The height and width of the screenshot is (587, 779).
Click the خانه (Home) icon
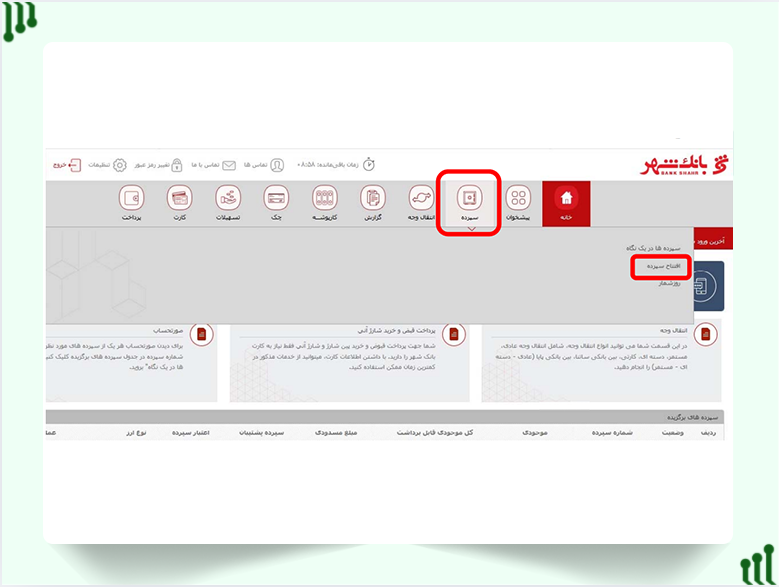566,199
